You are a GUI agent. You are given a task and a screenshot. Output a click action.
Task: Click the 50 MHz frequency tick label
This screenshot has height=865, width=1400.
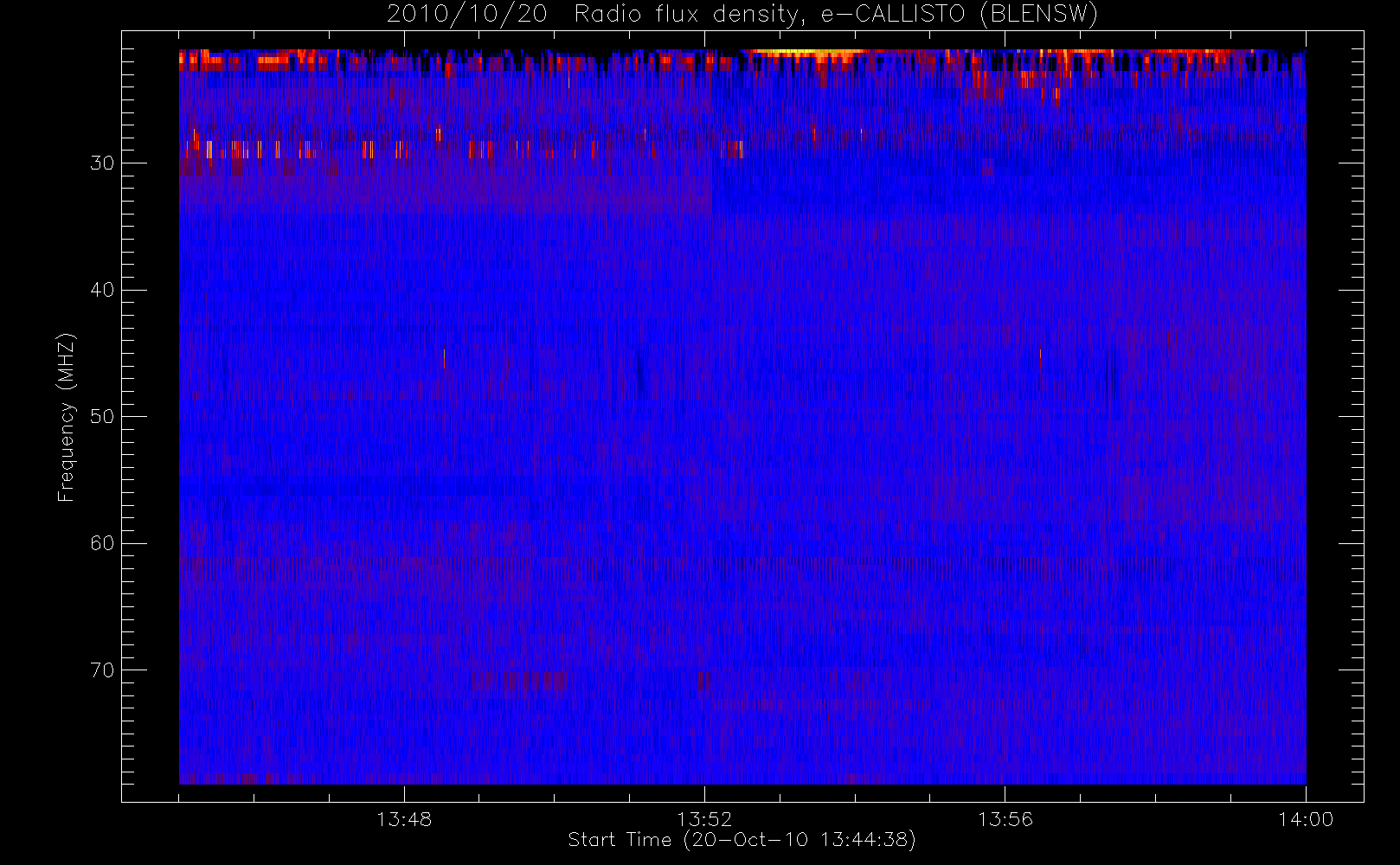tap(102, 416)
